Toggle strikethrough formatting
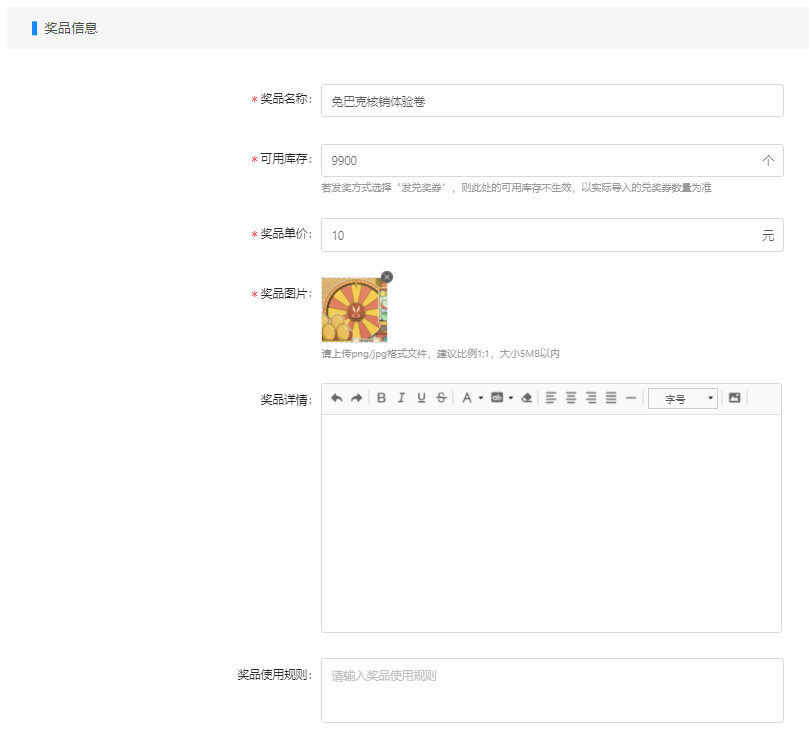Viewport: 809px width, 748px height. 441,398
